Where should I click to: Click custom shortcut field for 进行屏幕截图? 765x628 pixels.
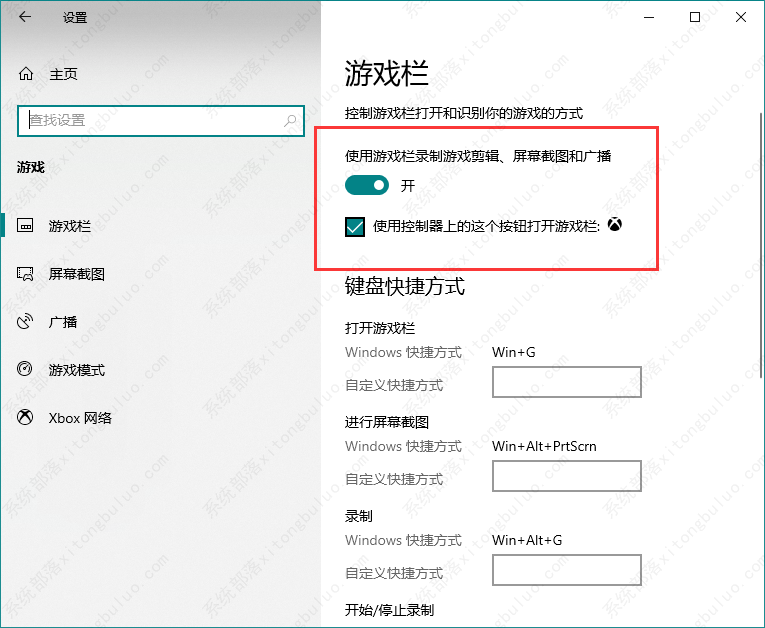click(566, 476)
